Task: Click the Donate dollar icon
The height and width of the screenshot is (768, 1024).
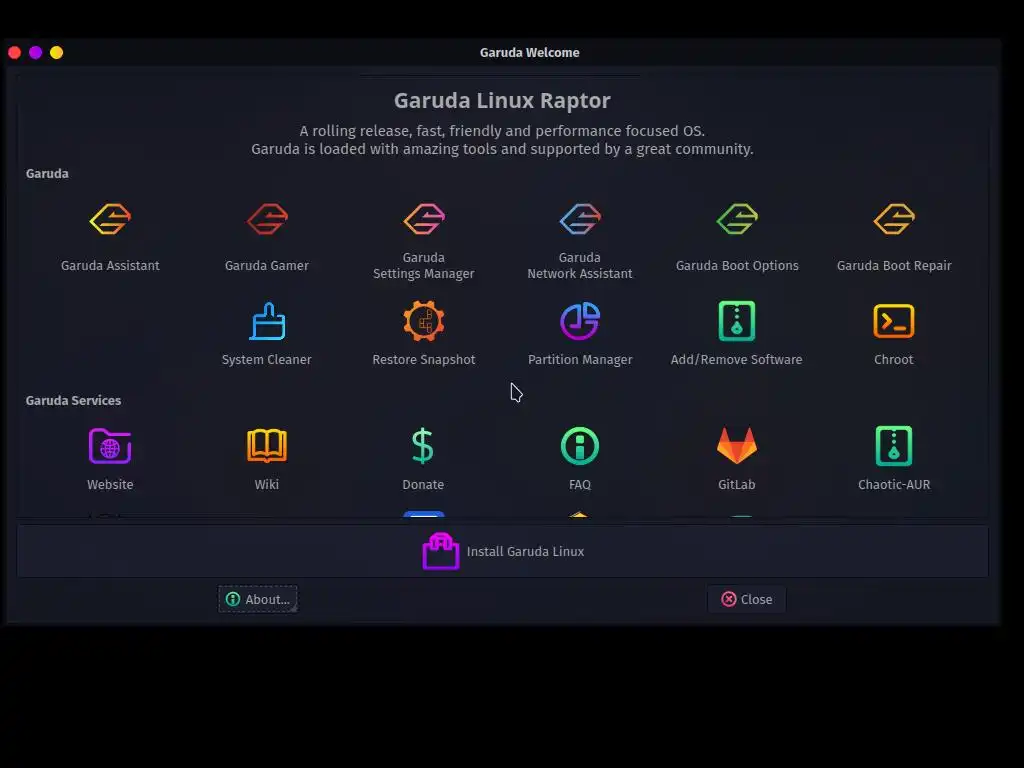Action: point(423,446)
